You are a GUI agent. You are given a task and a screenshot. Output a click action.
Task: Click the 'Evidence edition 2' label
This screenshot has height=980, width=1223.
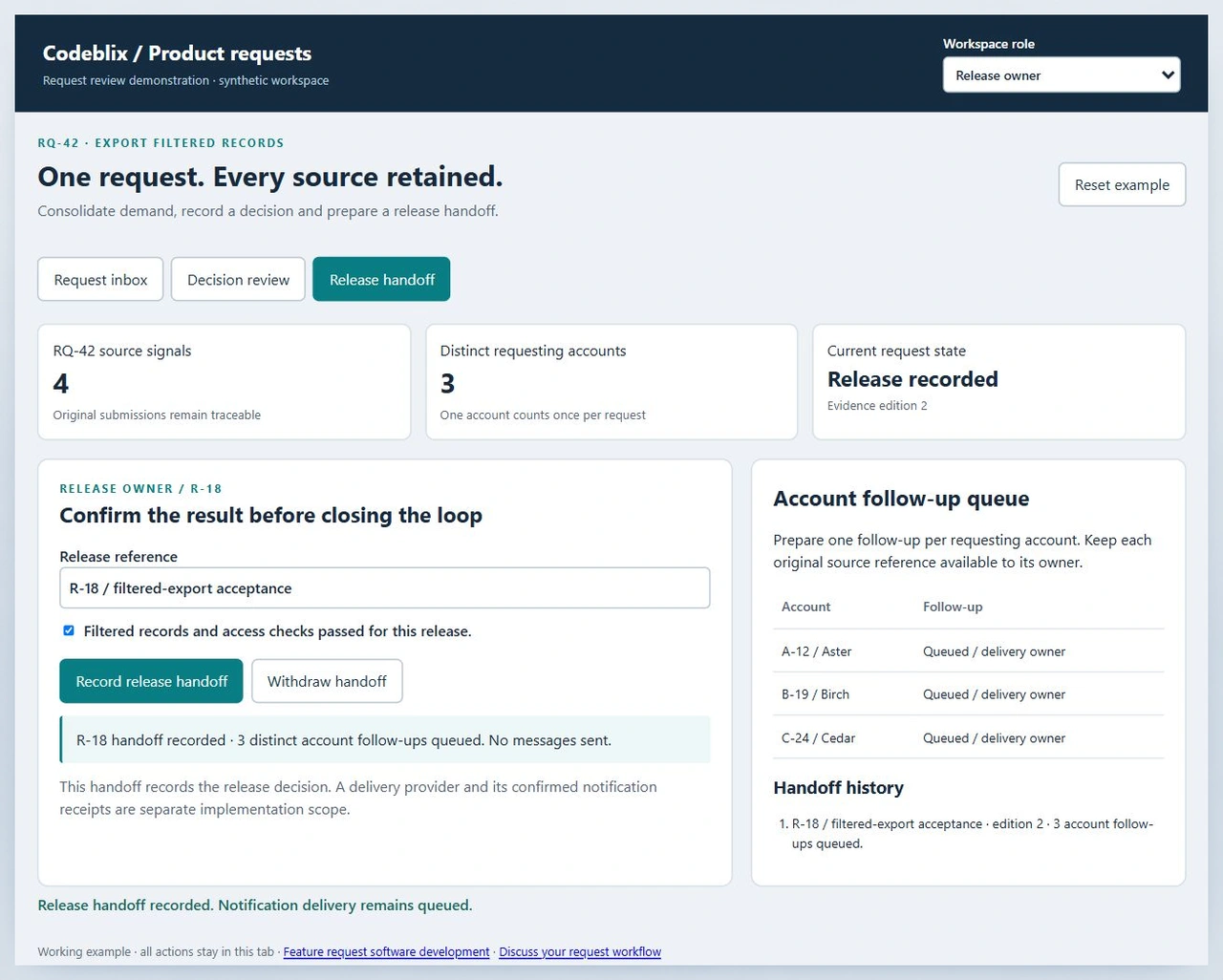pyautogui.click(x=877, y=406)
